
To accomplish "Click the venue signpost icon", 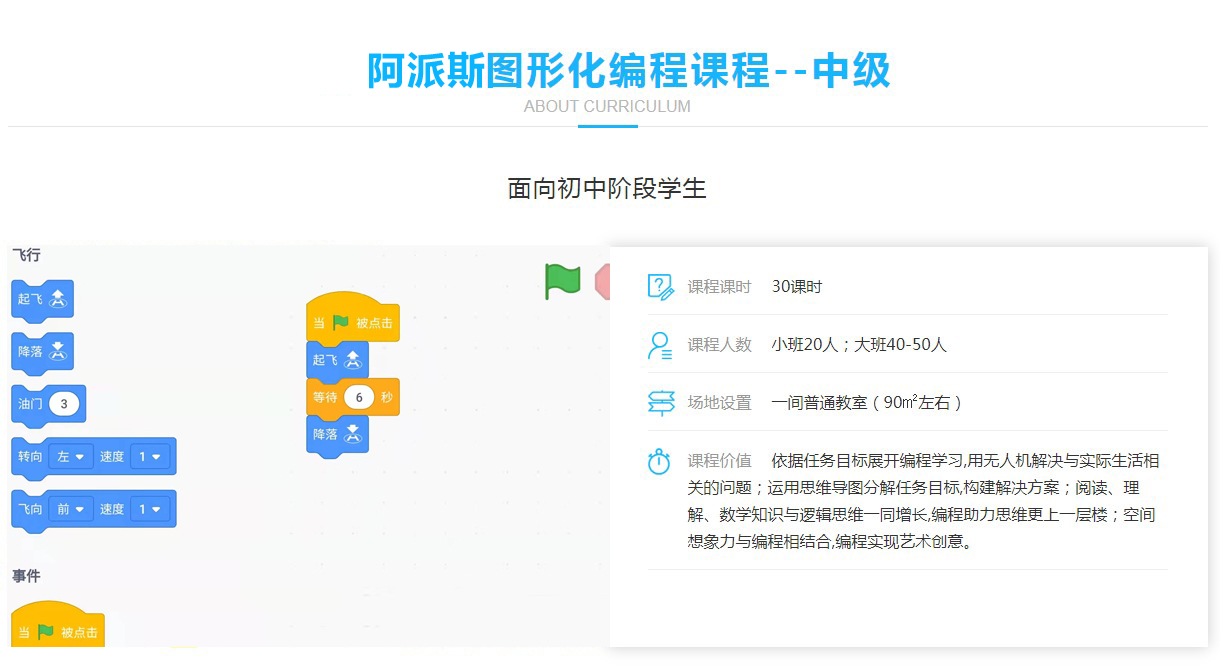I will point(660,403).
